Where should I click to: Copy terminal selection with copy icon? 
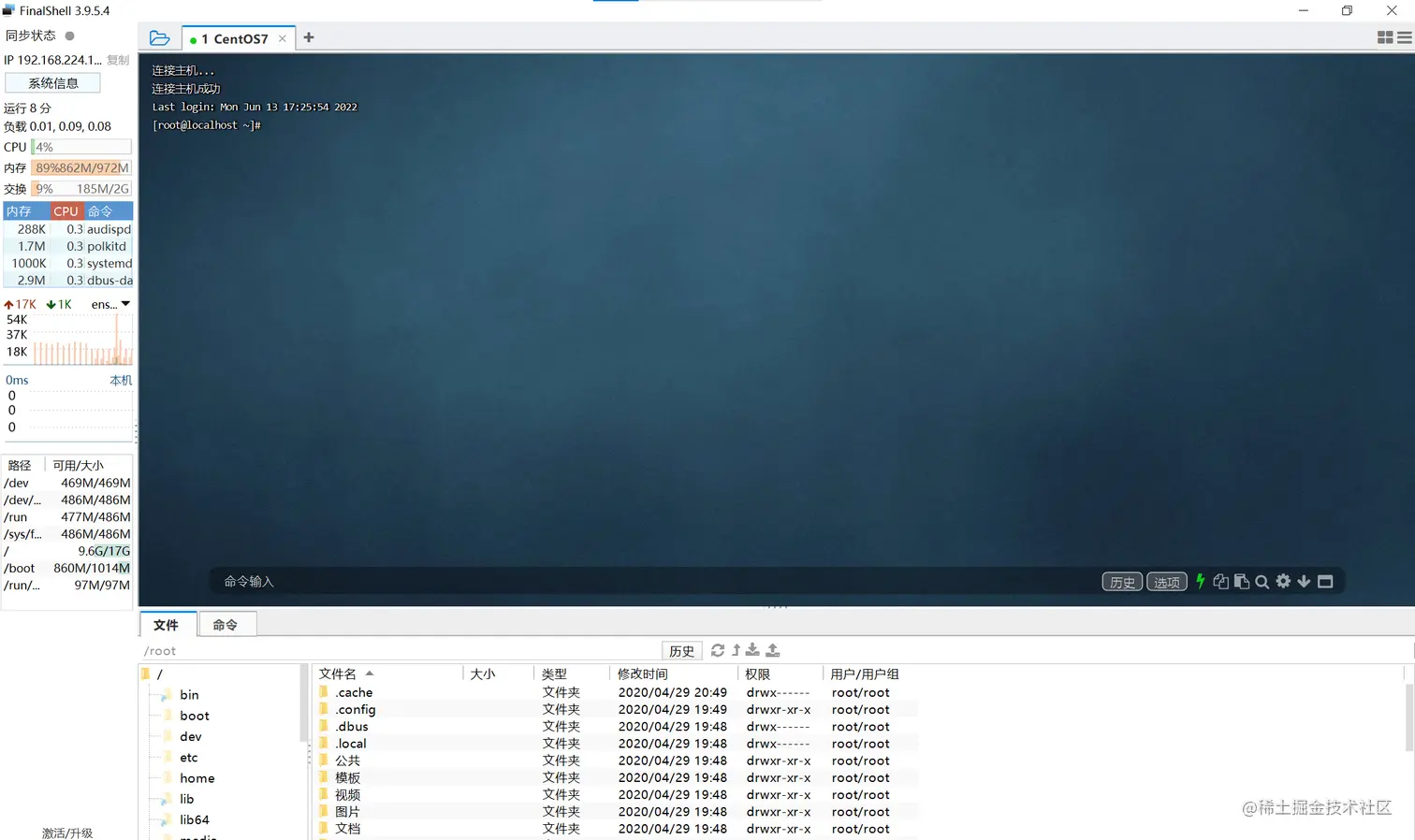click(x=1220, y=581)
